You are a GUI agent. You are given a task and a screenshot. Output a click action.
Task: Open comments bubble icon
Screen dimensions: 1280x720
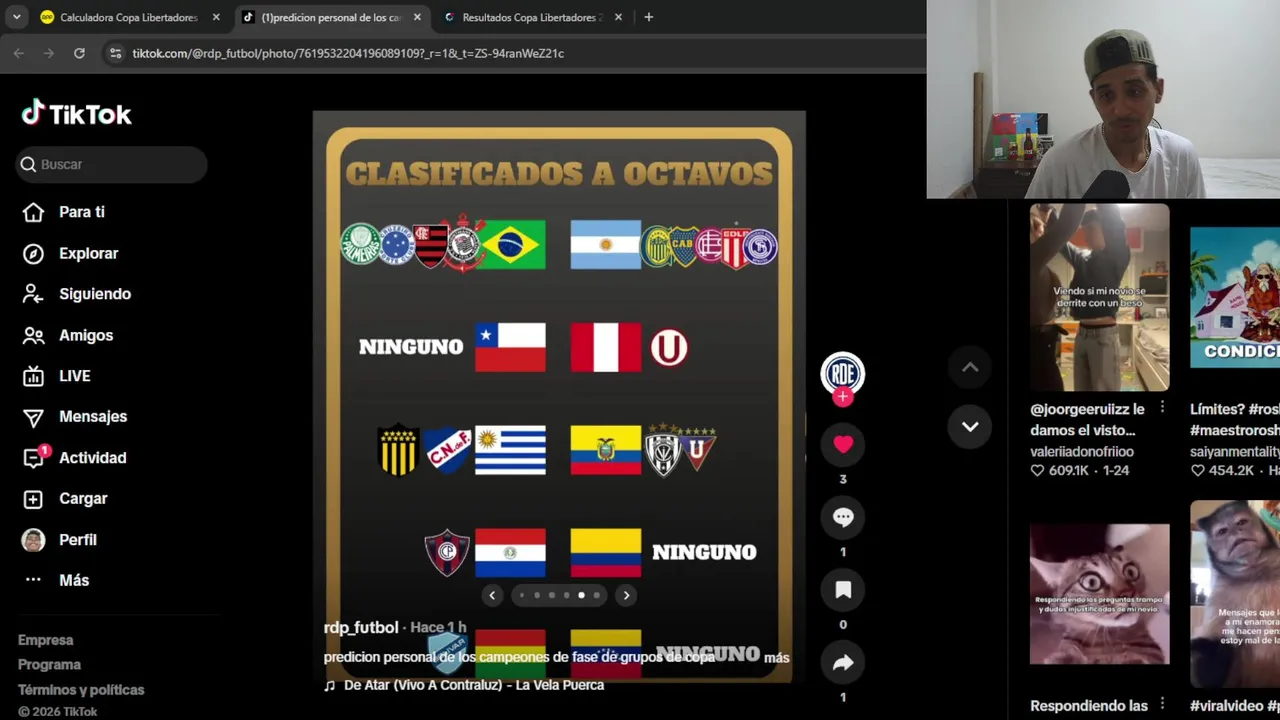coord(843,517)
